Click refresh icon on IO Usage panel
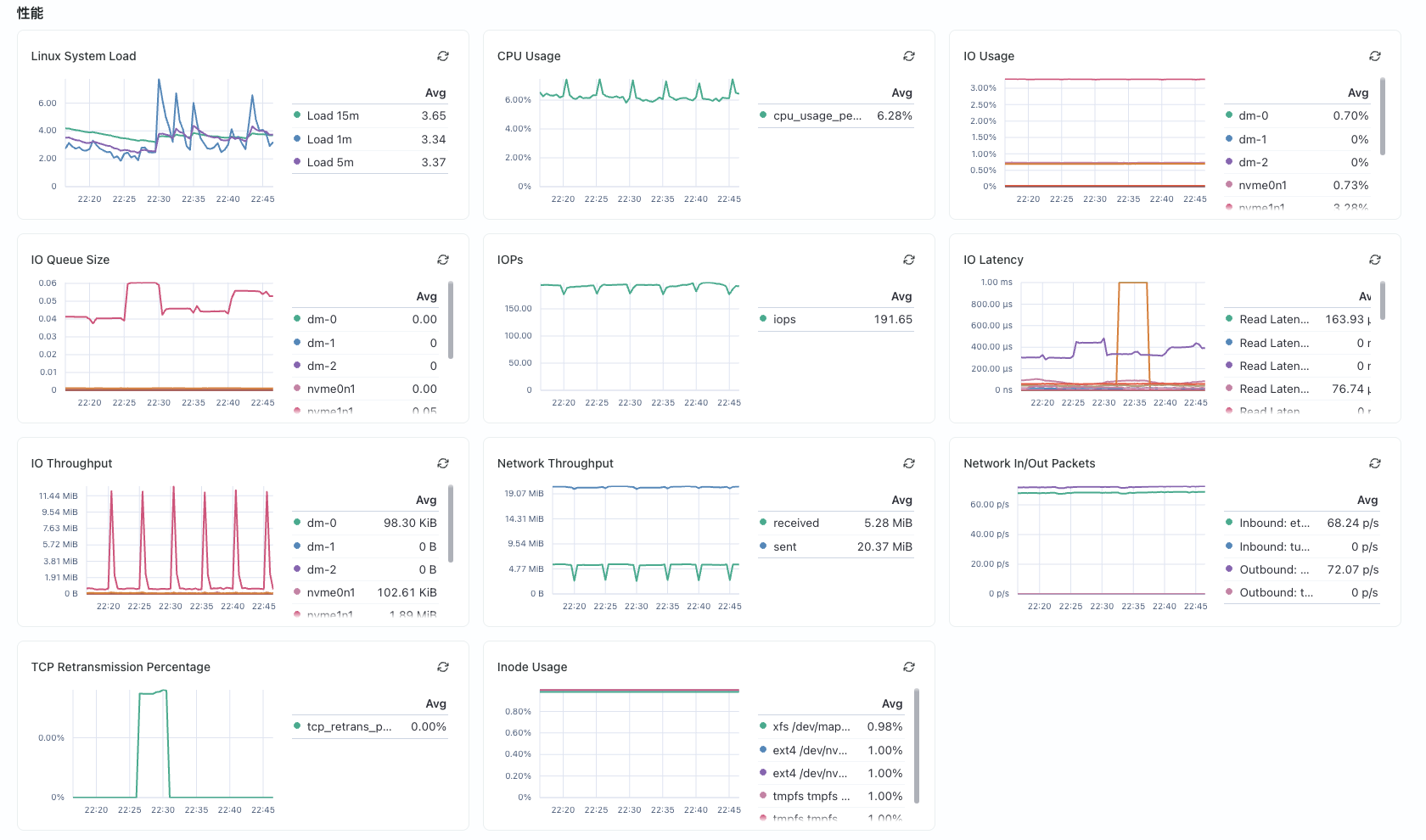 pos(1375,56)
